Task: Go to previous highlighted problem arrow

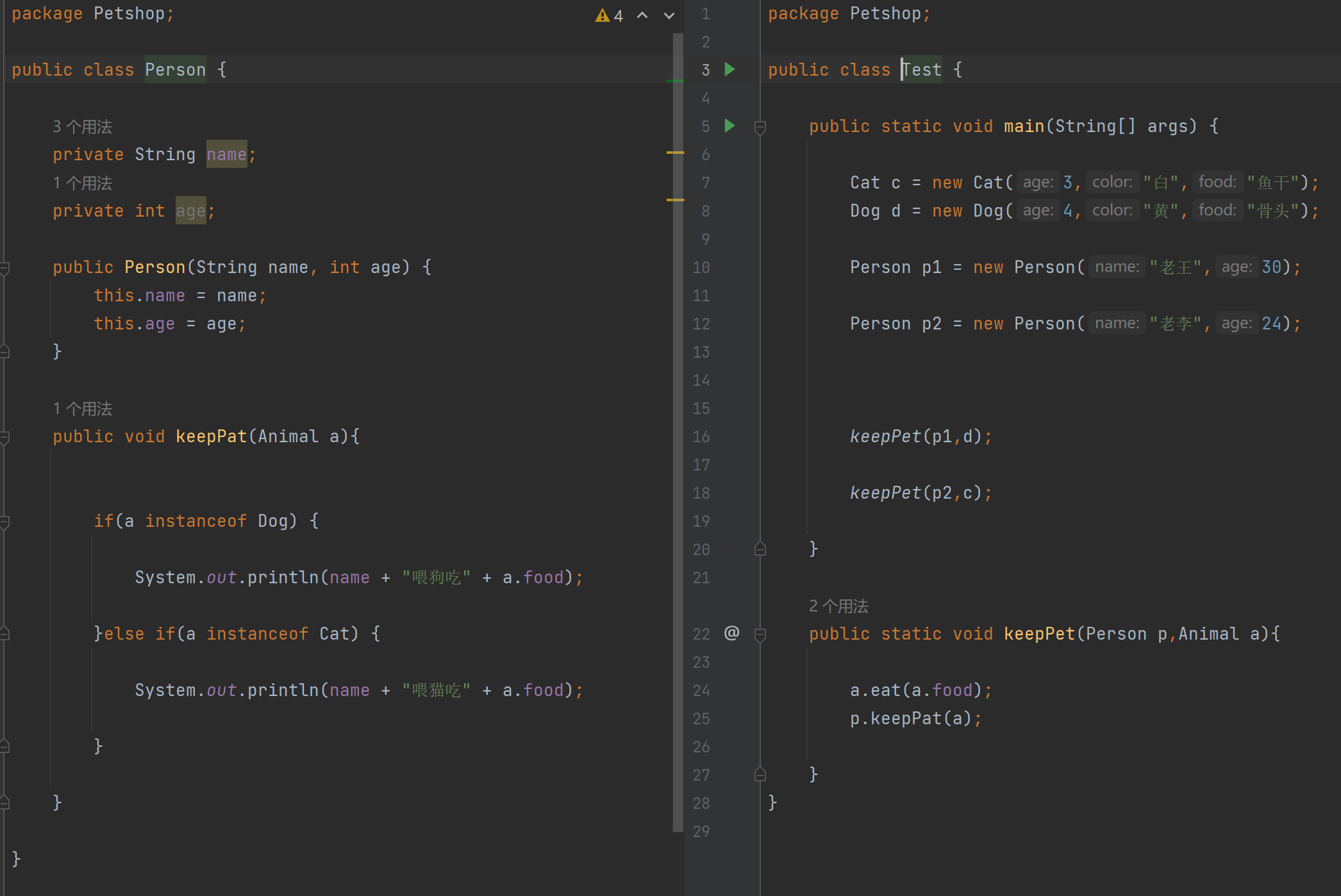Action: tap(642, 15)
